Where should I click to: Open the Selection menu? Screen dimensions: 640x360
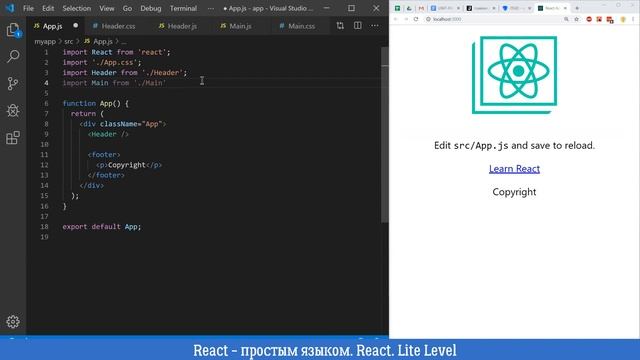point(77,8)
